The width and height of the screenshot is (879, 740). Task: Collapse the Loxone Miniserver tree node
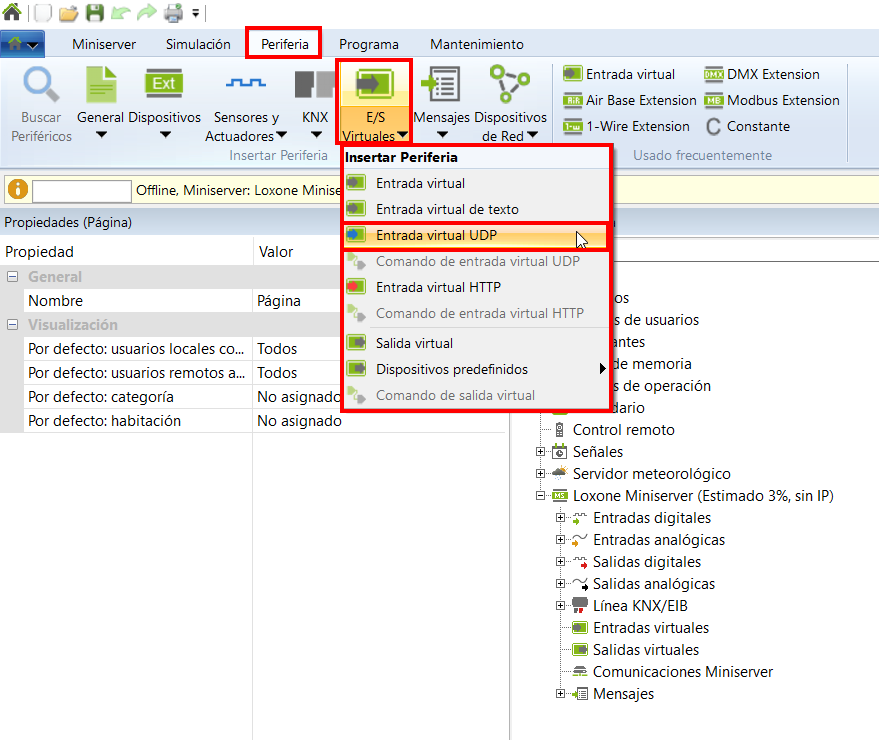540,496
